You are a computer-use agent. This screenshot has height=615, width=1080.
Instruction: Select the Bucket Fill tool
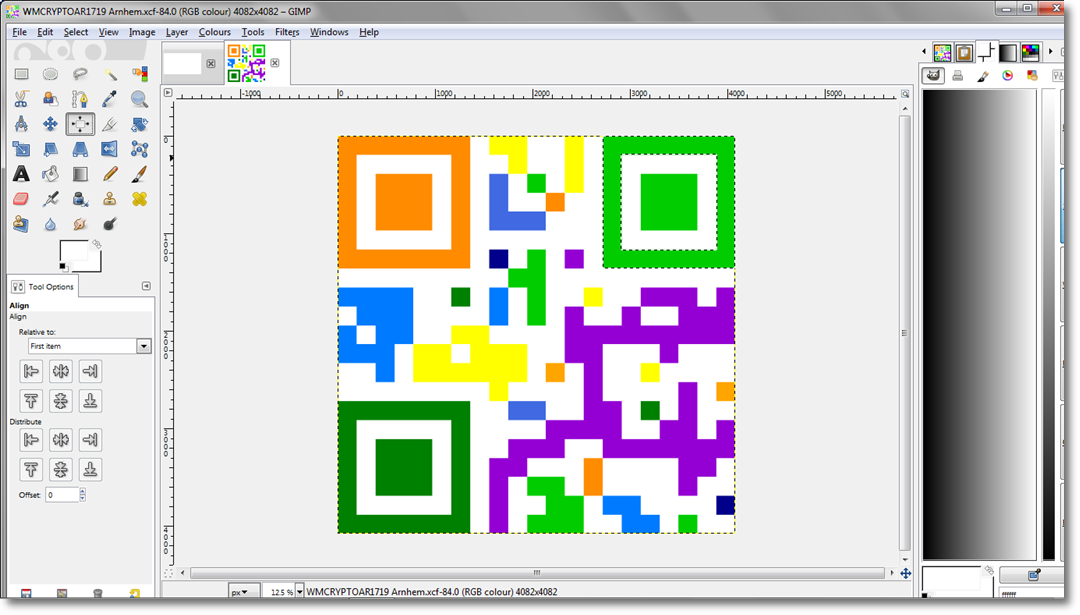pos(50,174)
